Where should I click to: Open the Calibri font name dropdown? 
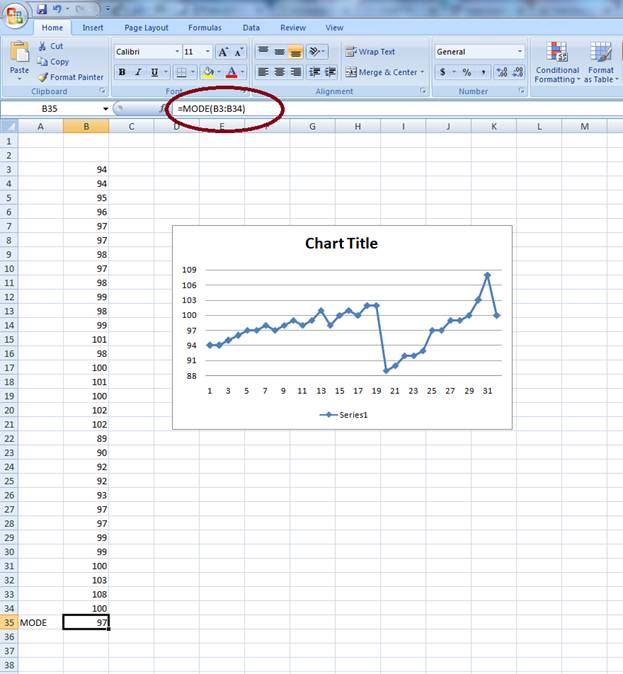click(177, 52)
